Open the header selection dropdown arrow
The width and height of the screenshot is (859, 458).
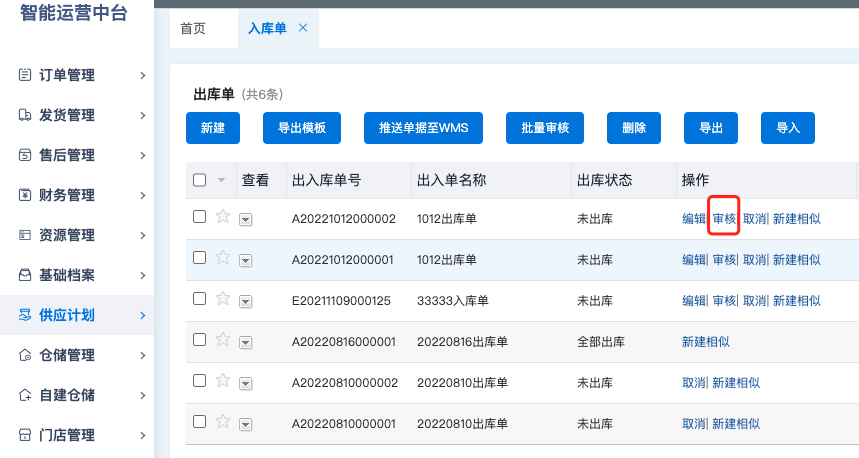(221, 180)
